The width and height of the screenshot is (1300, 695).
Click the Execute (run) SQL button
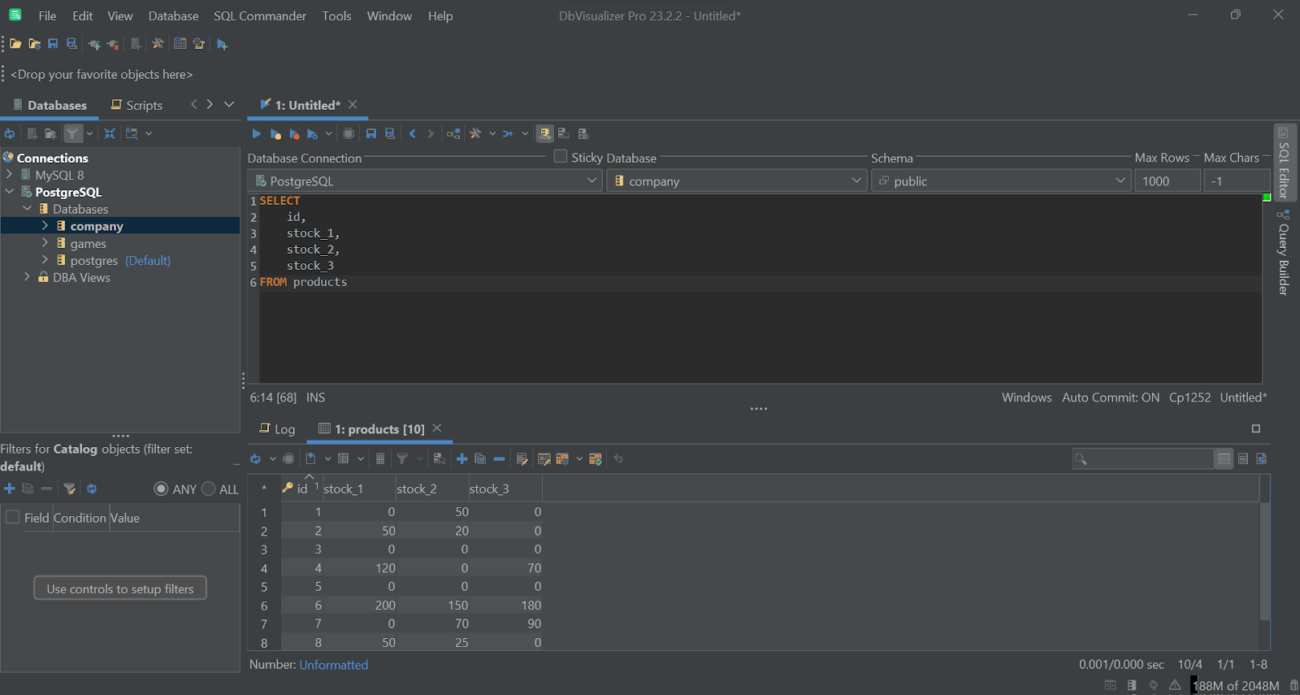point(256,133)
